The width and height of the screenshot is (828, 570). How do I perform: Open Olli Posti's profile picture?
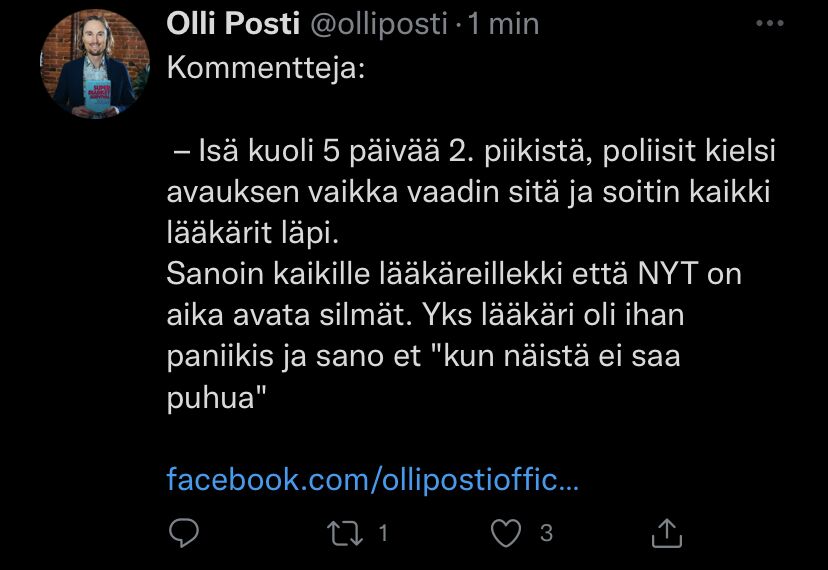[x=95, y=65]
